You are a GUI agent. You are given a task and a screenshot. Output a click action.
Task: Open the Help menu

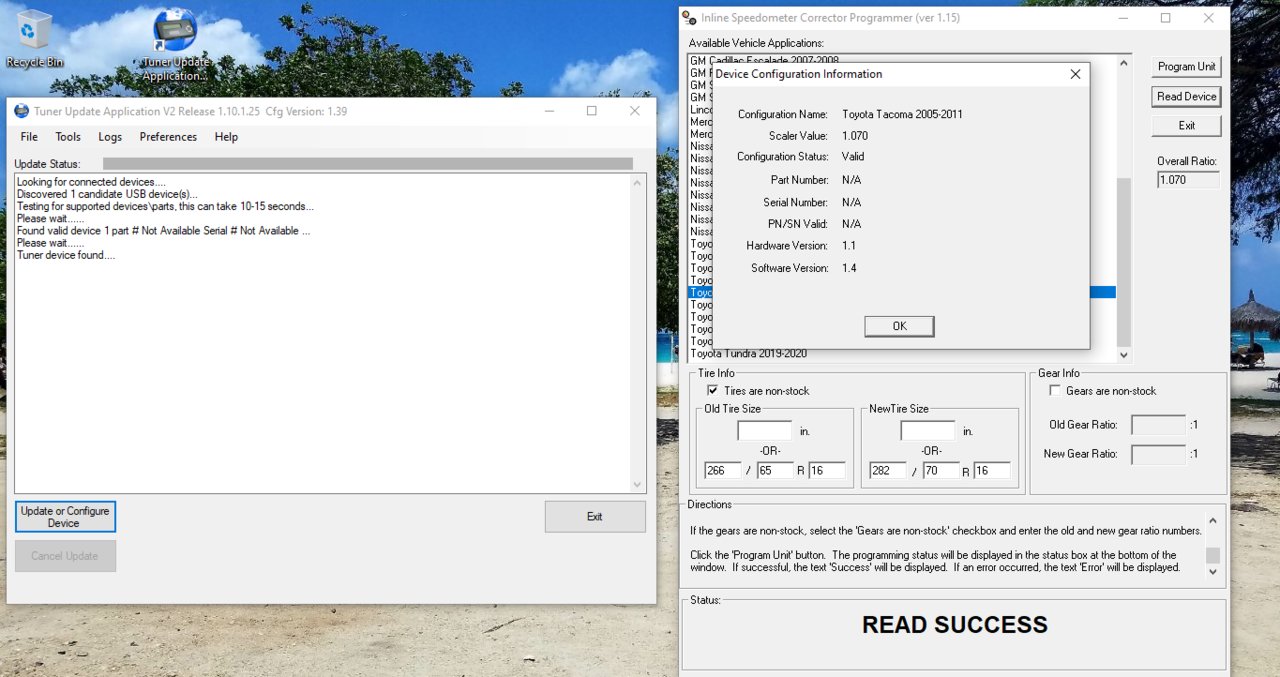click(x=226, y=137)
